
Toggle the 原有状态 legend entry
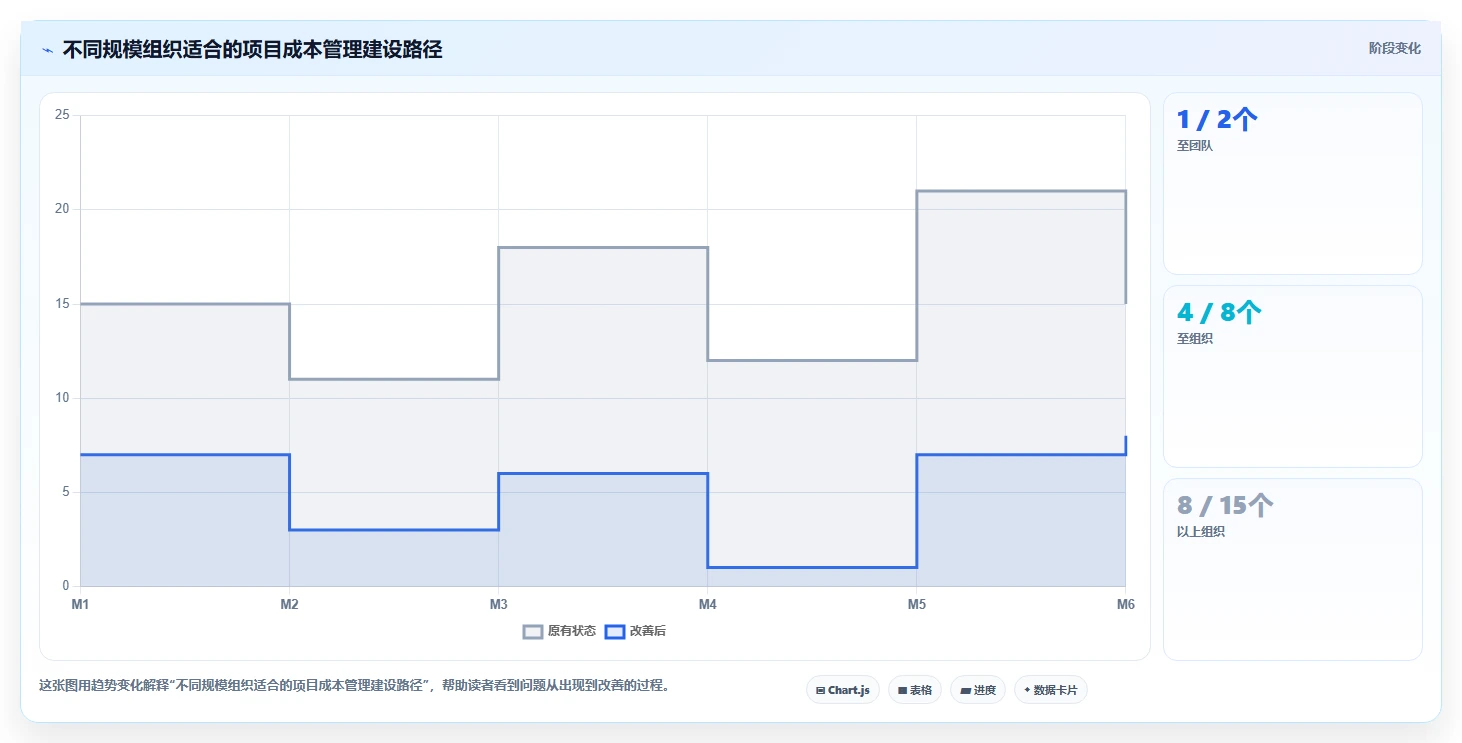point(560,631)
